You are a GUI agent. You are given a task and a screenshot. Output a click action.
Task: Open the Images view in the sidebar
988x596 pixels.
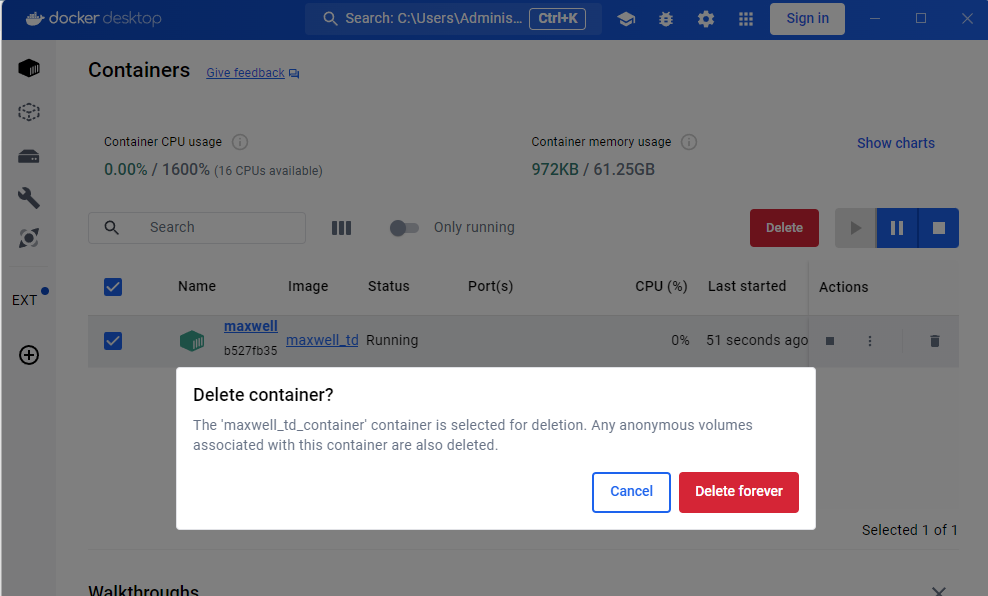click(x=29, y=112)
